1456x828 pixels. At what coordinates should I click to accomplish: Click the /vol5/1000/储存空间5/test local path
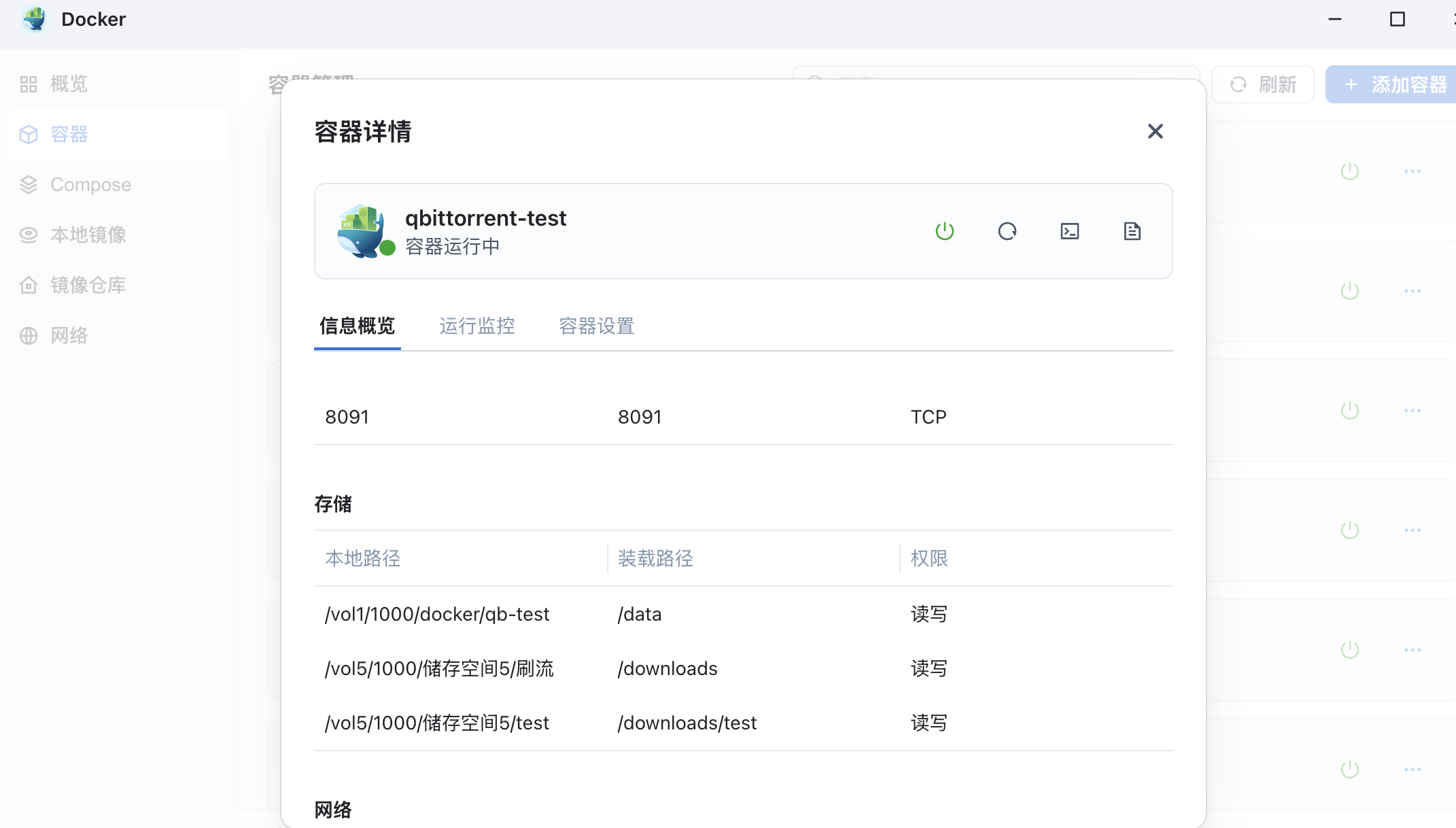(x=437, y=723)
